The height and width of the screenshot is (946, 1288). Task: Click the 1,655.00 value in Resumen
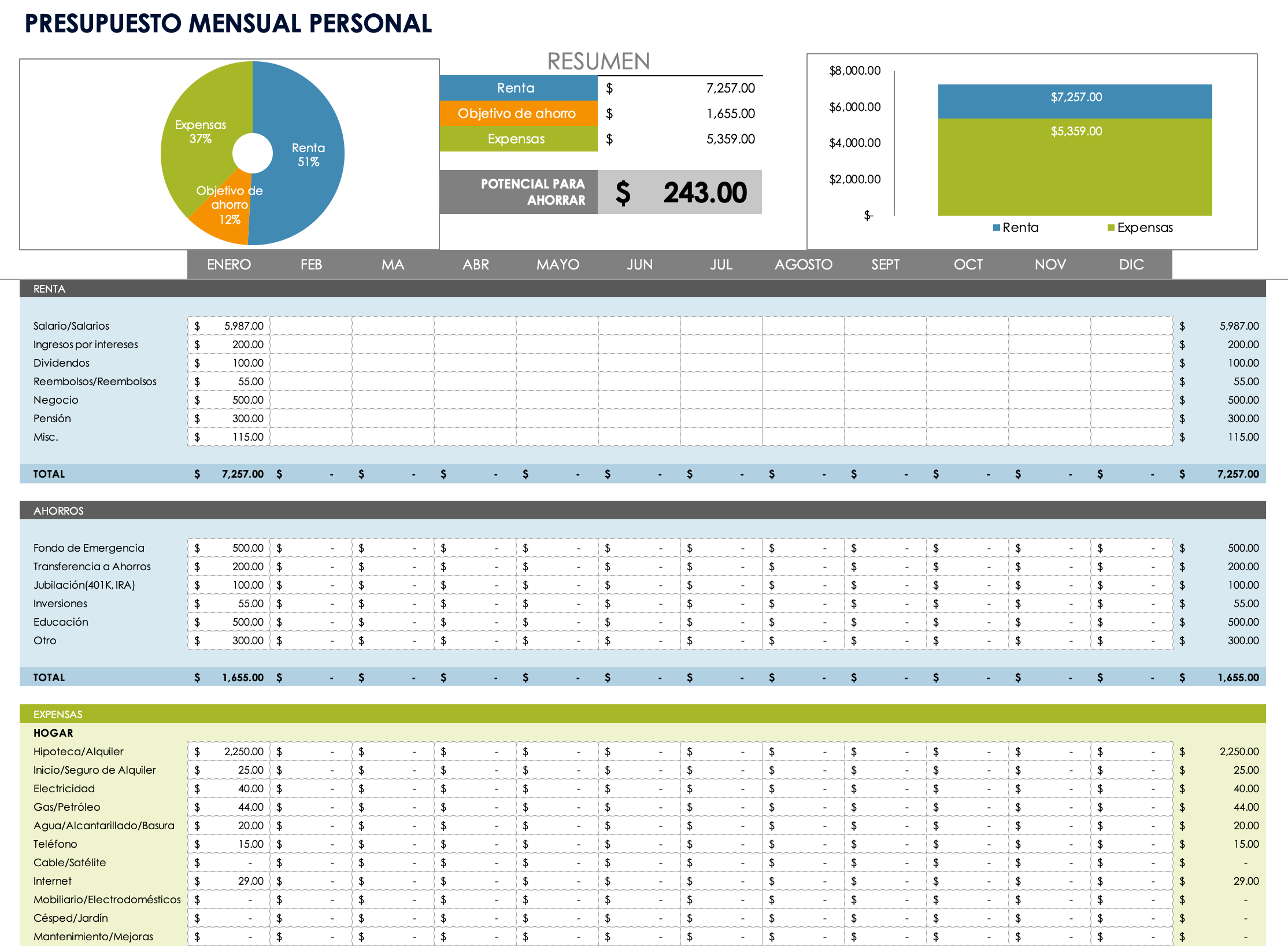[730, 113]
